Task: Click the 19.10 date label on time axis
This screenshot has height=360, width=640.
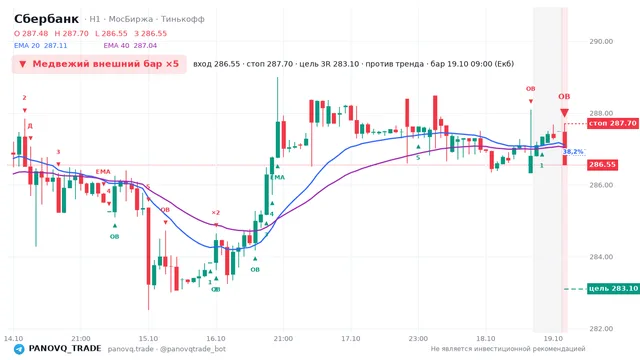Action: (553, 339)
